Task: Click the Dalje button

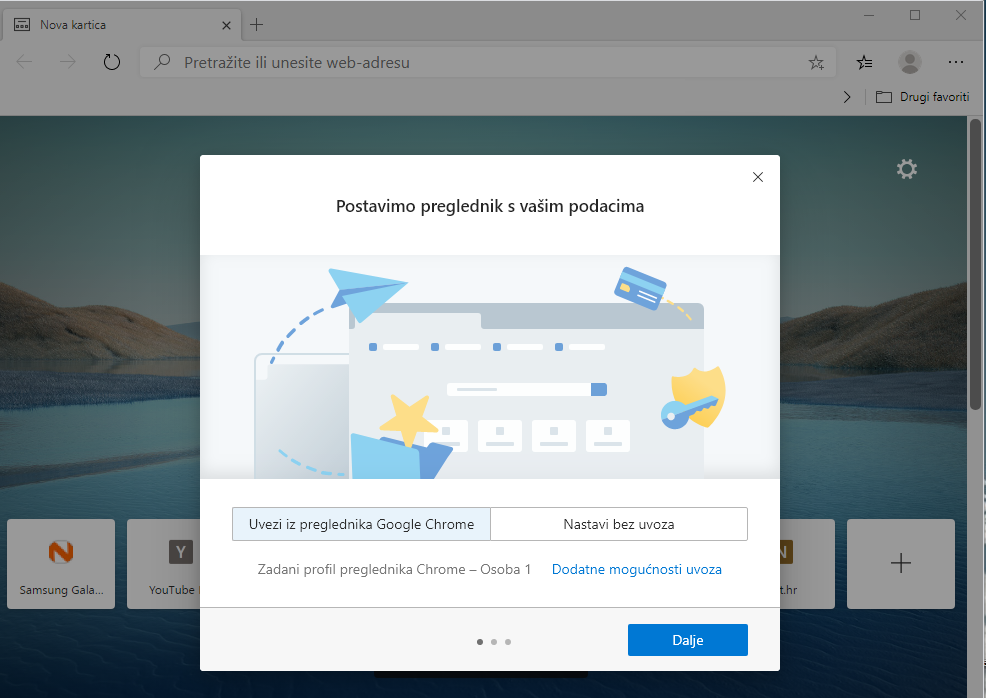Action: pyautogui.click(x=687, y=640)
